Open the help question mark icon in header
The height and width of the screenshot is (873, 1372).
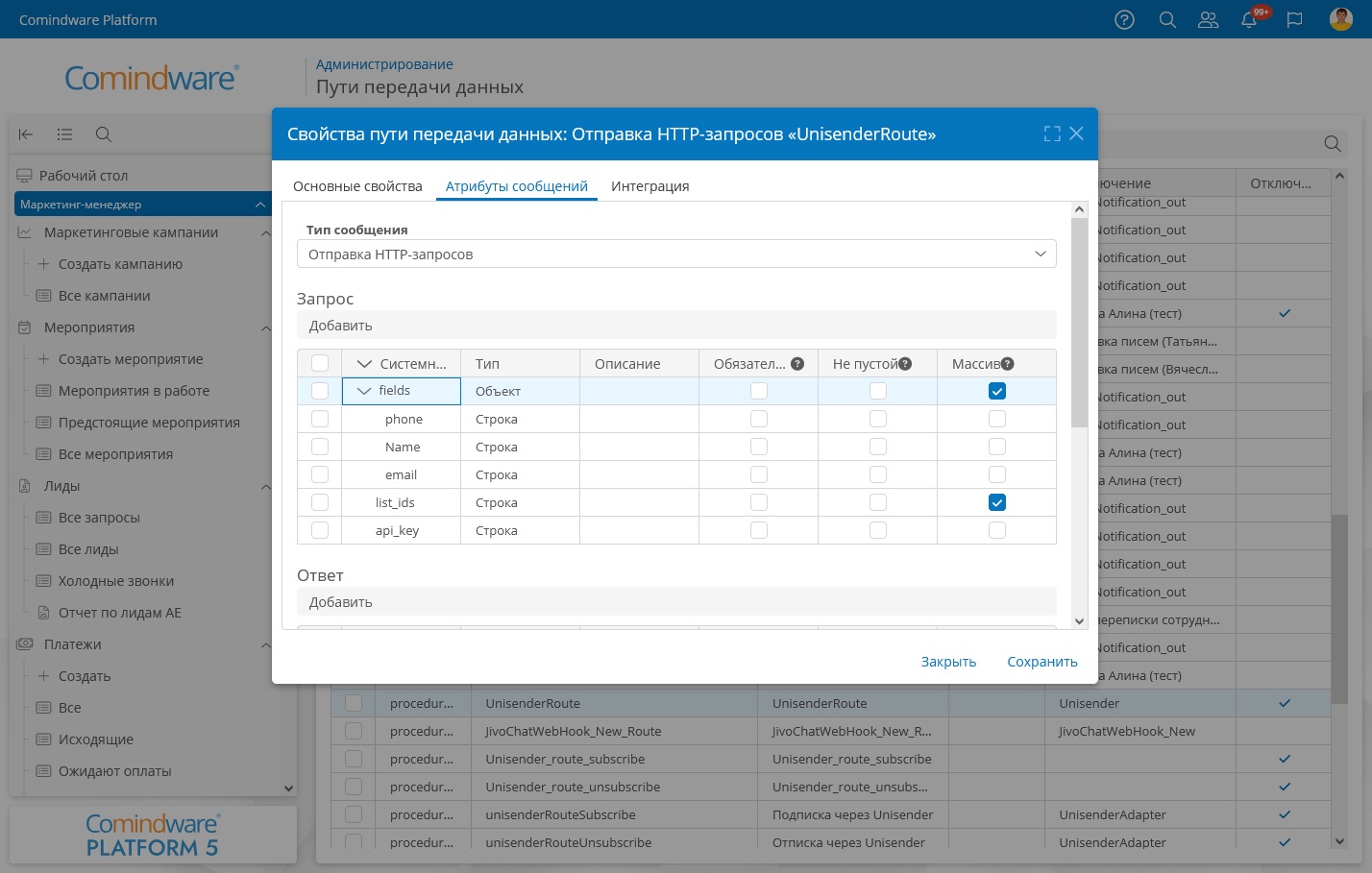[1124, 20]
